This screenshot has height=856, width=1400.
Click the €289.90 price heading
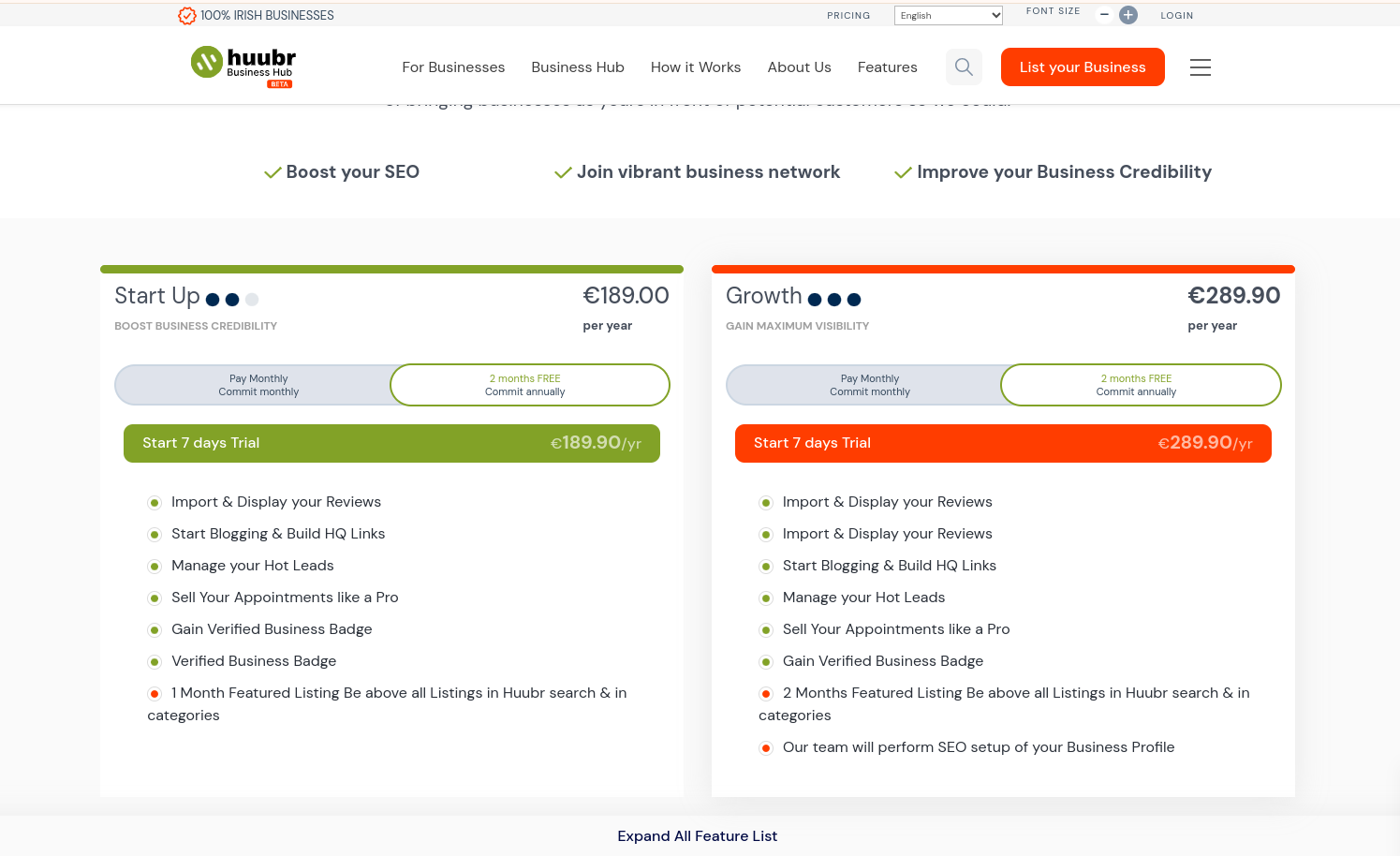[x=1234, y=296]
